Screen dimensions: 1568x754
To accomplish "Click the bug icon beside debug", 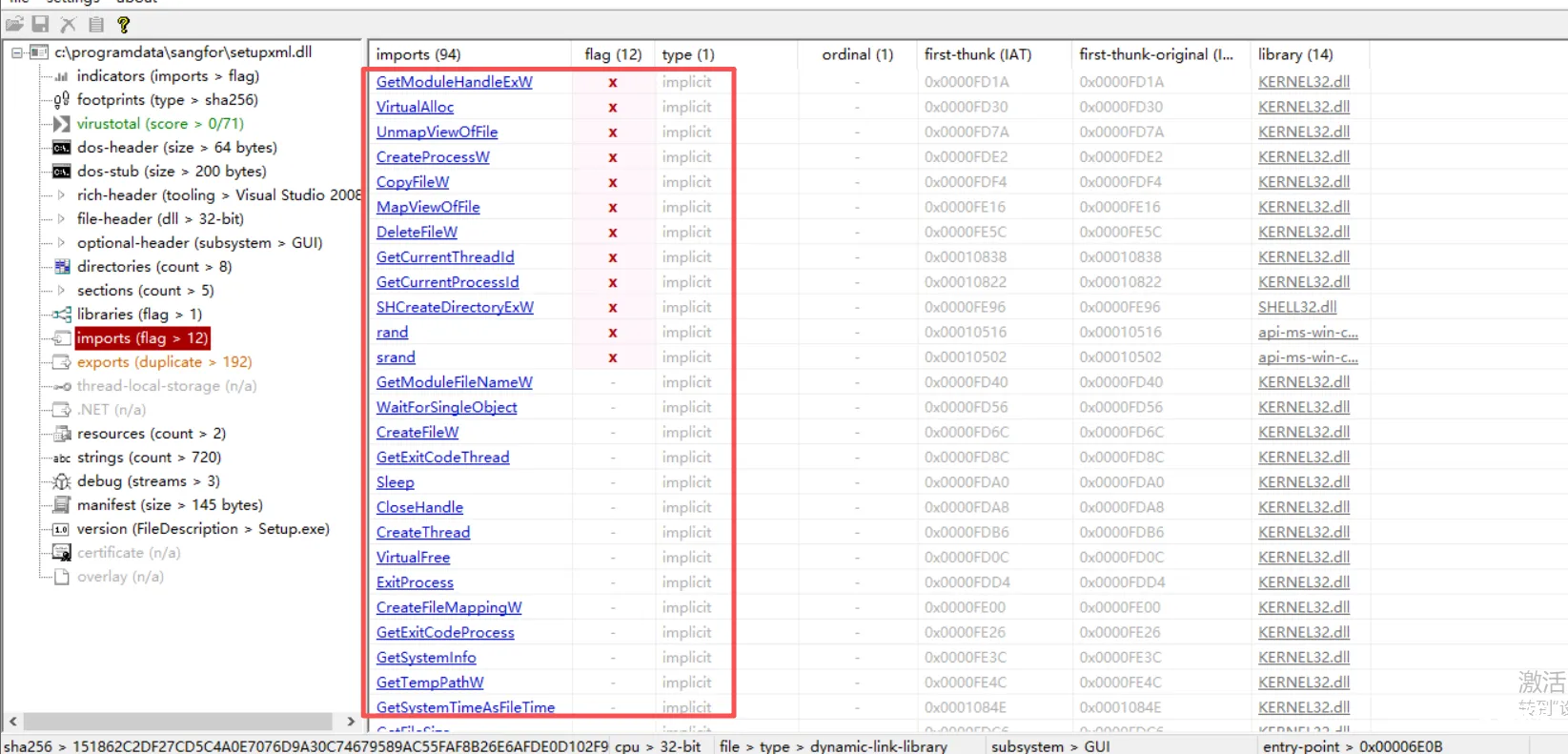I will (61, 481).
